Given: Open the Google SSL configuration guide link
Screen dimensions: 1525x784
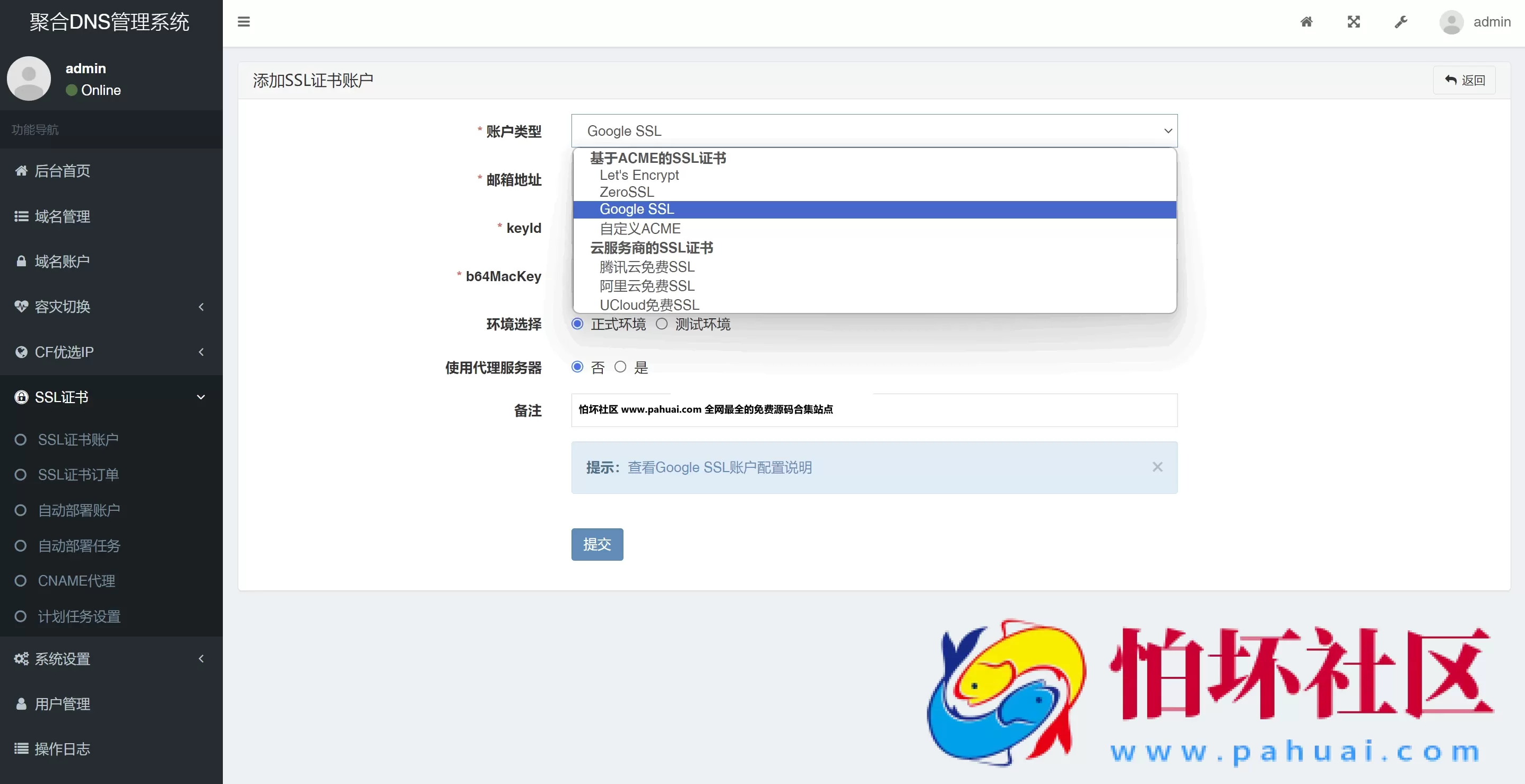Looking at the screenshot, I should coord(720,467).
